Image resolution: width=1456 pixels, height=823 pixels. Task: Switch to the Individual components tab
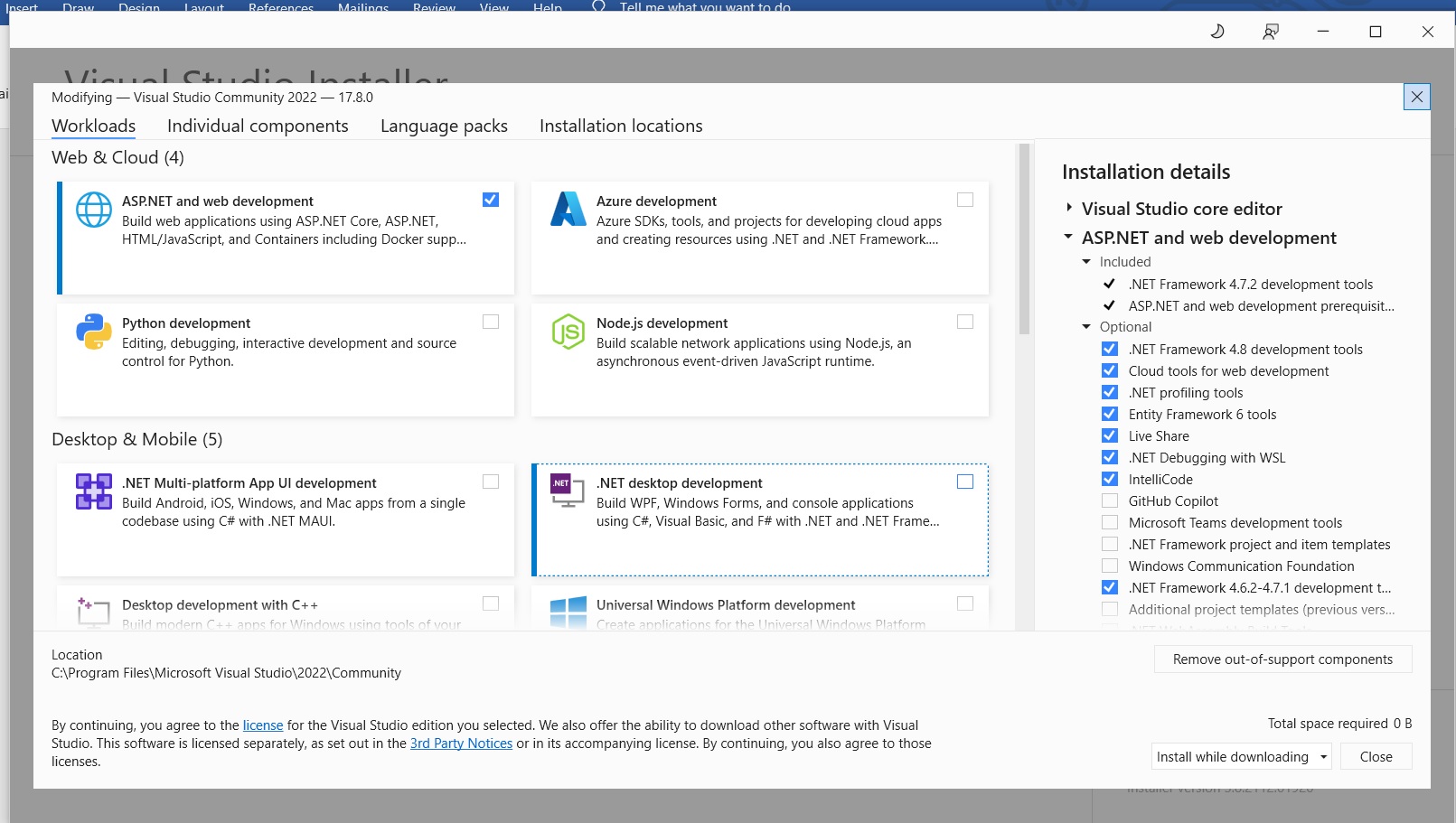point(258,126)
